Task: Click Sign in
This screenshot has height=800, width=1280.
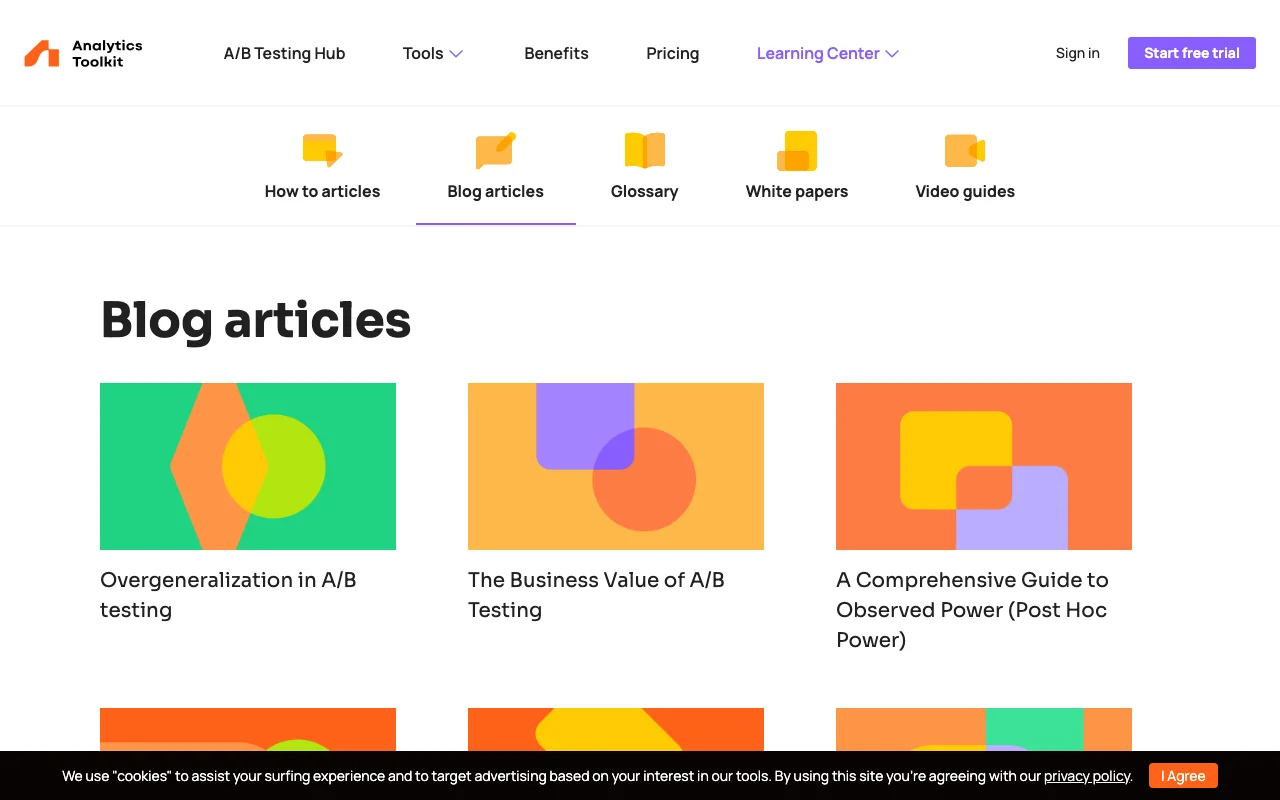Action: click(x=1077, y=53)
